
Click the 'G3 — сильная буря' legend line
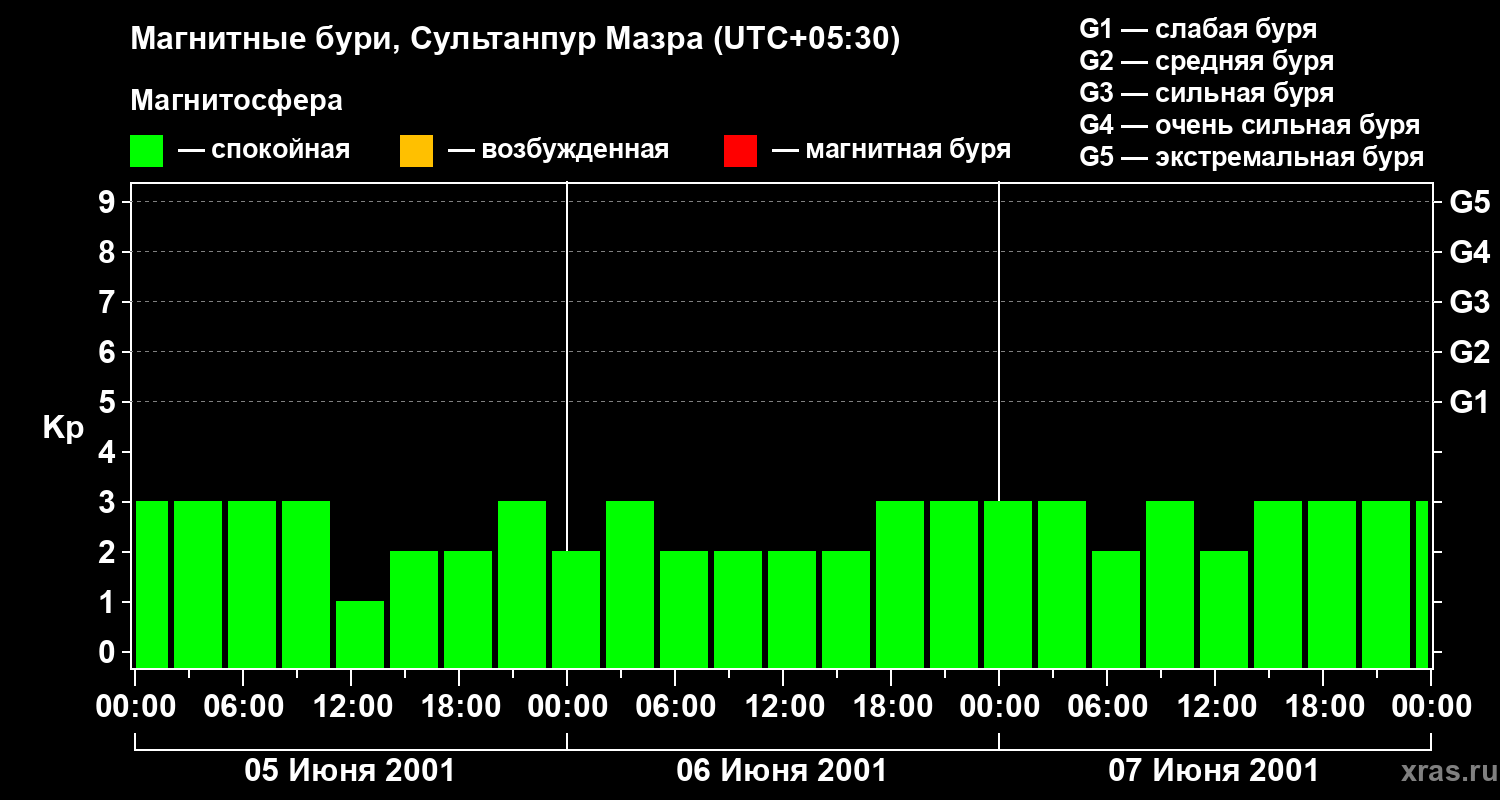(x=1206, y=93)
